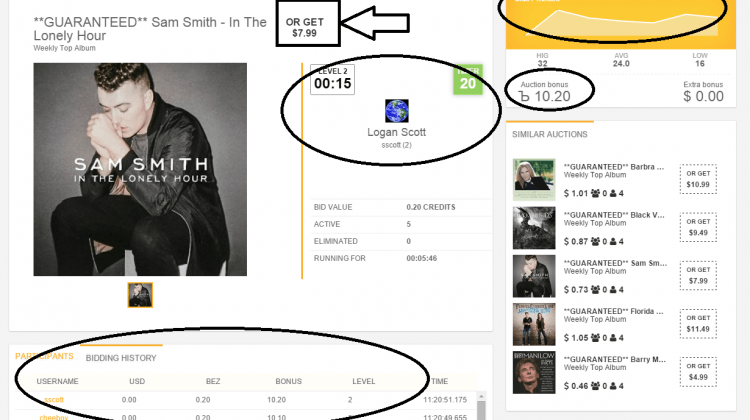The image size is (750, 420).
Task: Switch to the Participants tab
Action: coord(44,356)
